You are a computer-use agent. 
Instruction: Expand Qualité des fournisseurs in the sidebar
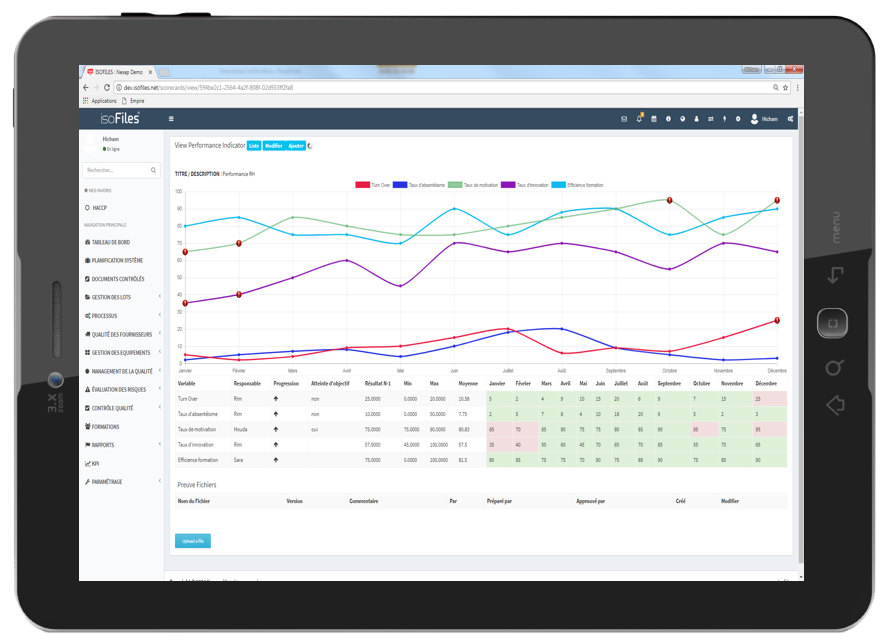[x=122, y=334]
